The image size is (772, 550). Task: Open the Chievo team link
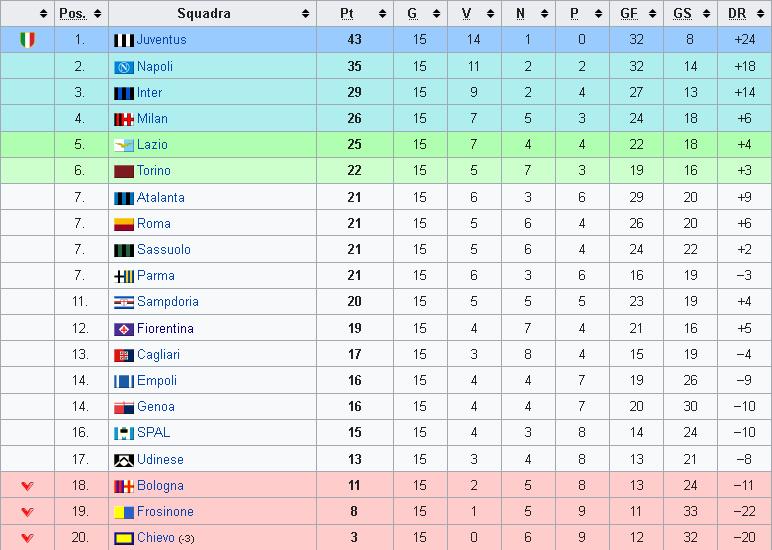pos(156,537)
